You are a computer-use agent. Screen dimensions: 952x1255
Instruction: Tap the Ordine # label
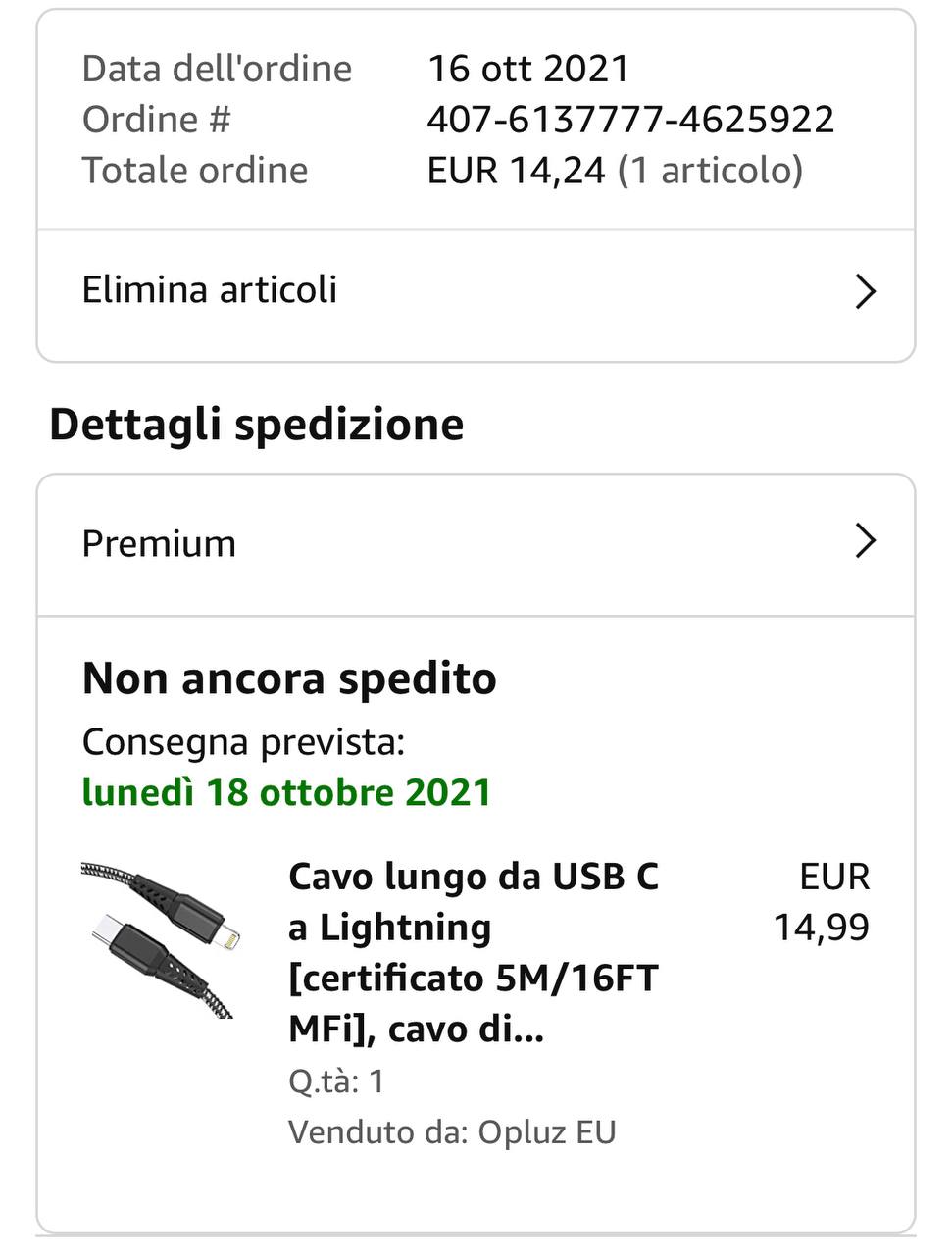tap(157, 120)
